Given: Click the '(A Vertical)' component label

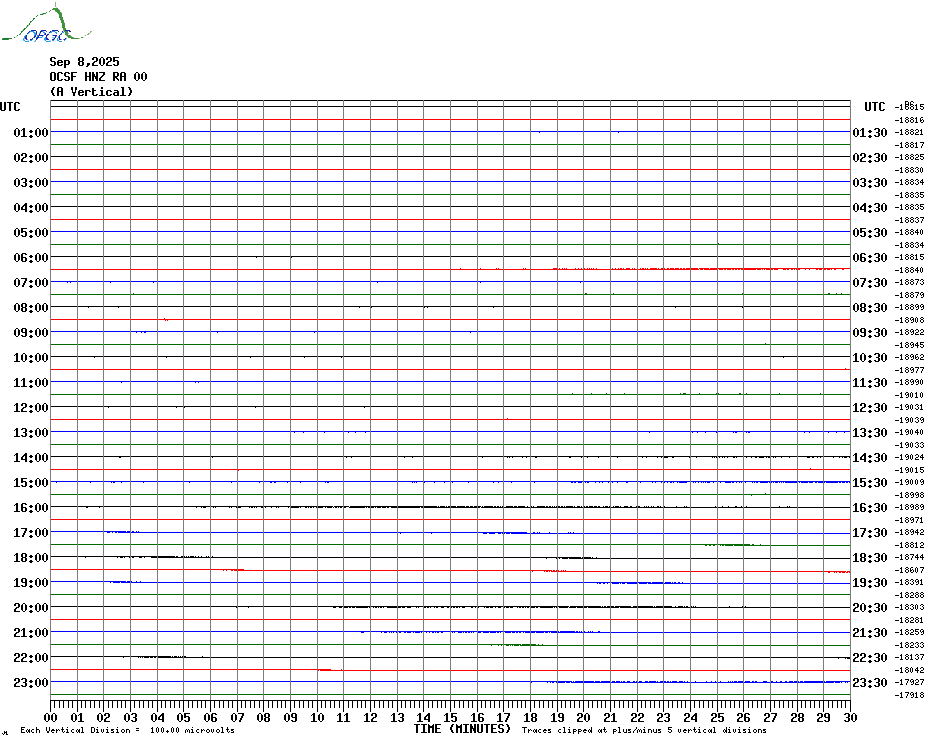Looking at the screenshot, I should click(x=91, y=92).
